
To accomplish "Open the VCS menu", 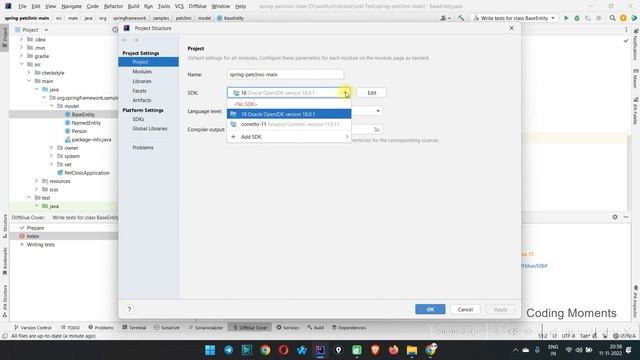I will pos(179,6).
